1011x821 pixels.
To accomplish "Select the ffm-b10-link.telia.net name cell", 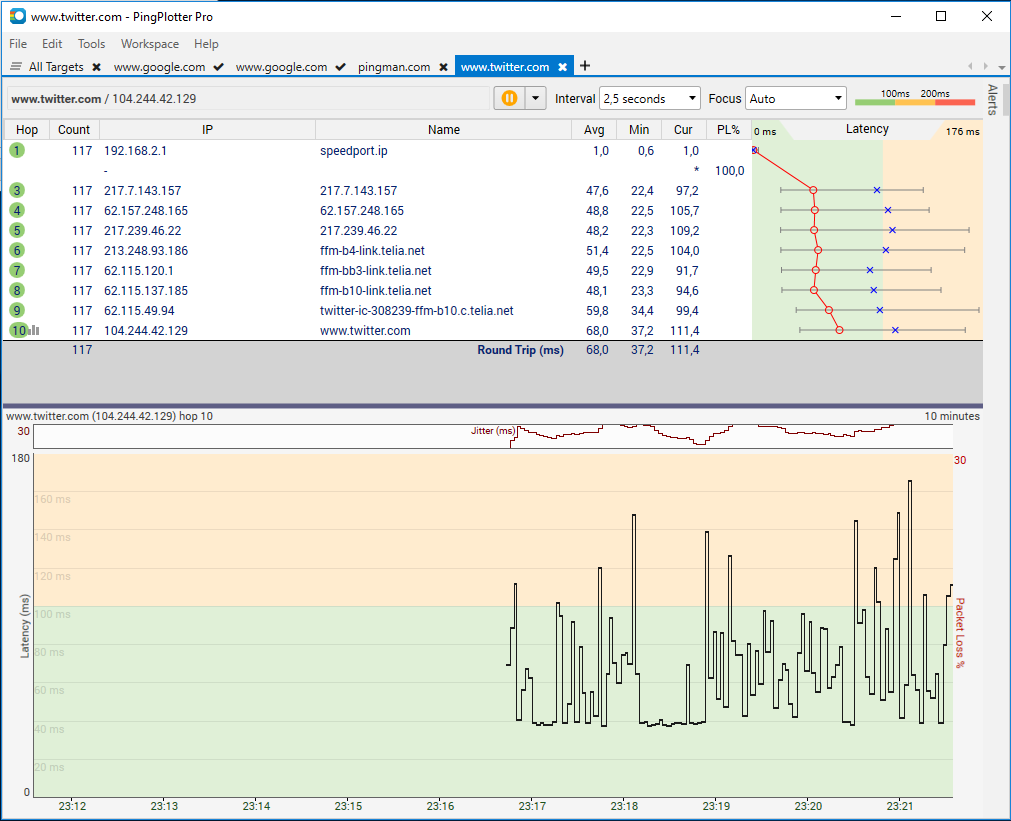I will click(375, 290).
